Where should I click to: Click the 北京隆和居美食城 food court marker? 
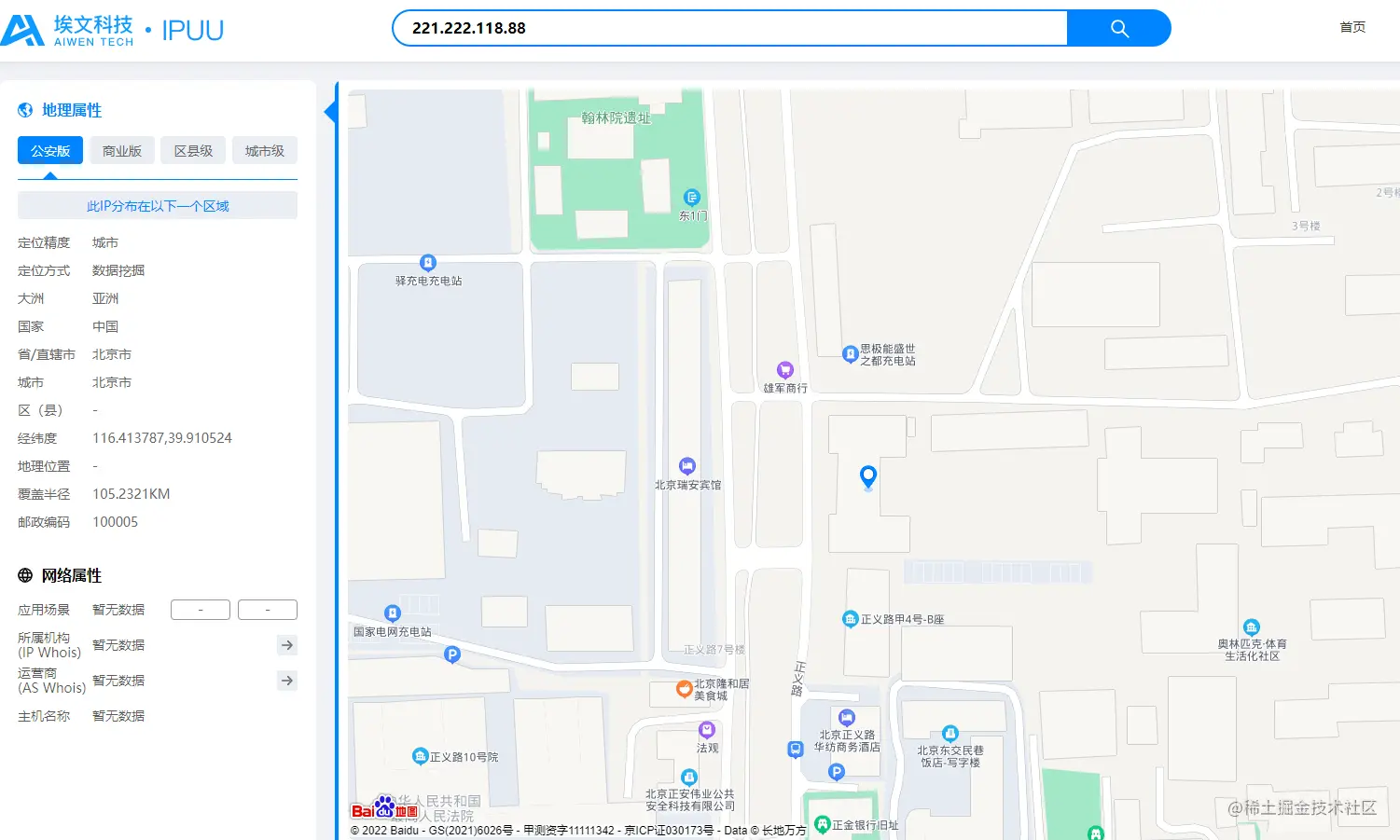pyautogui.click(x=685, y=689)
